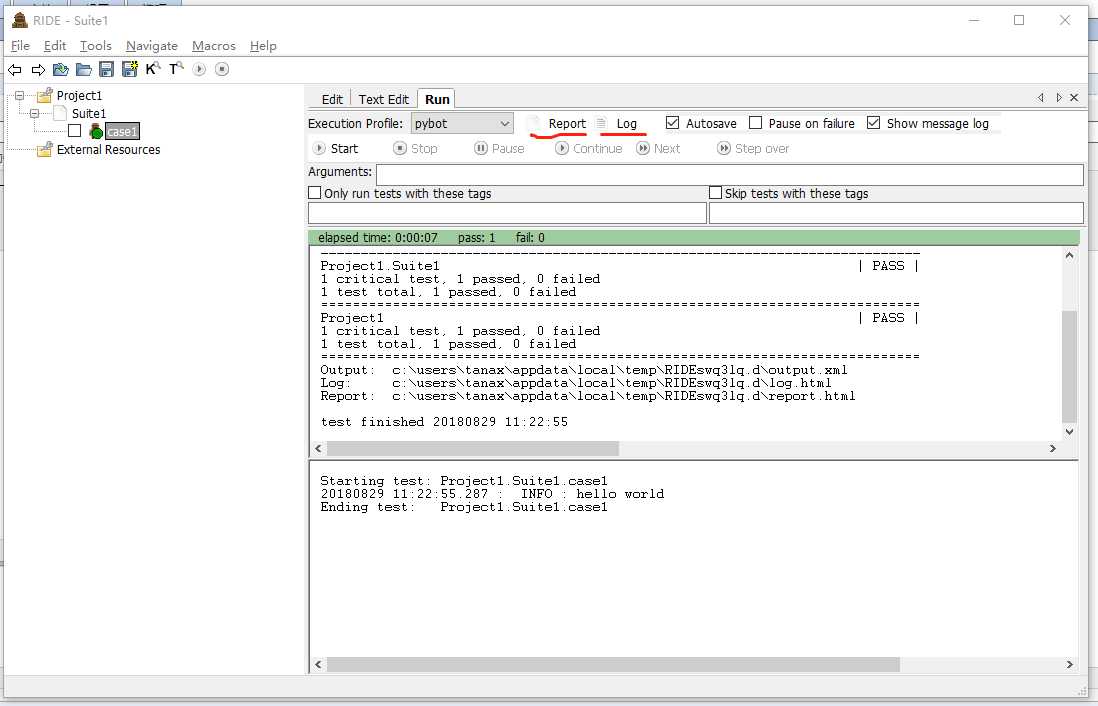Click the green passed-test robot icon for case1
Image resolution: width=1098 pixels, height=706 pixels.
coord(96,131)
